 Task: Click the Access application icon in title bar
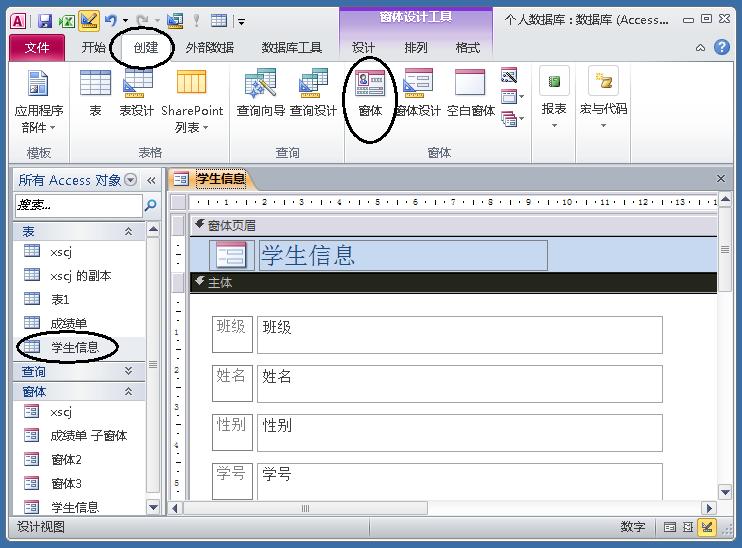point(18,21)
